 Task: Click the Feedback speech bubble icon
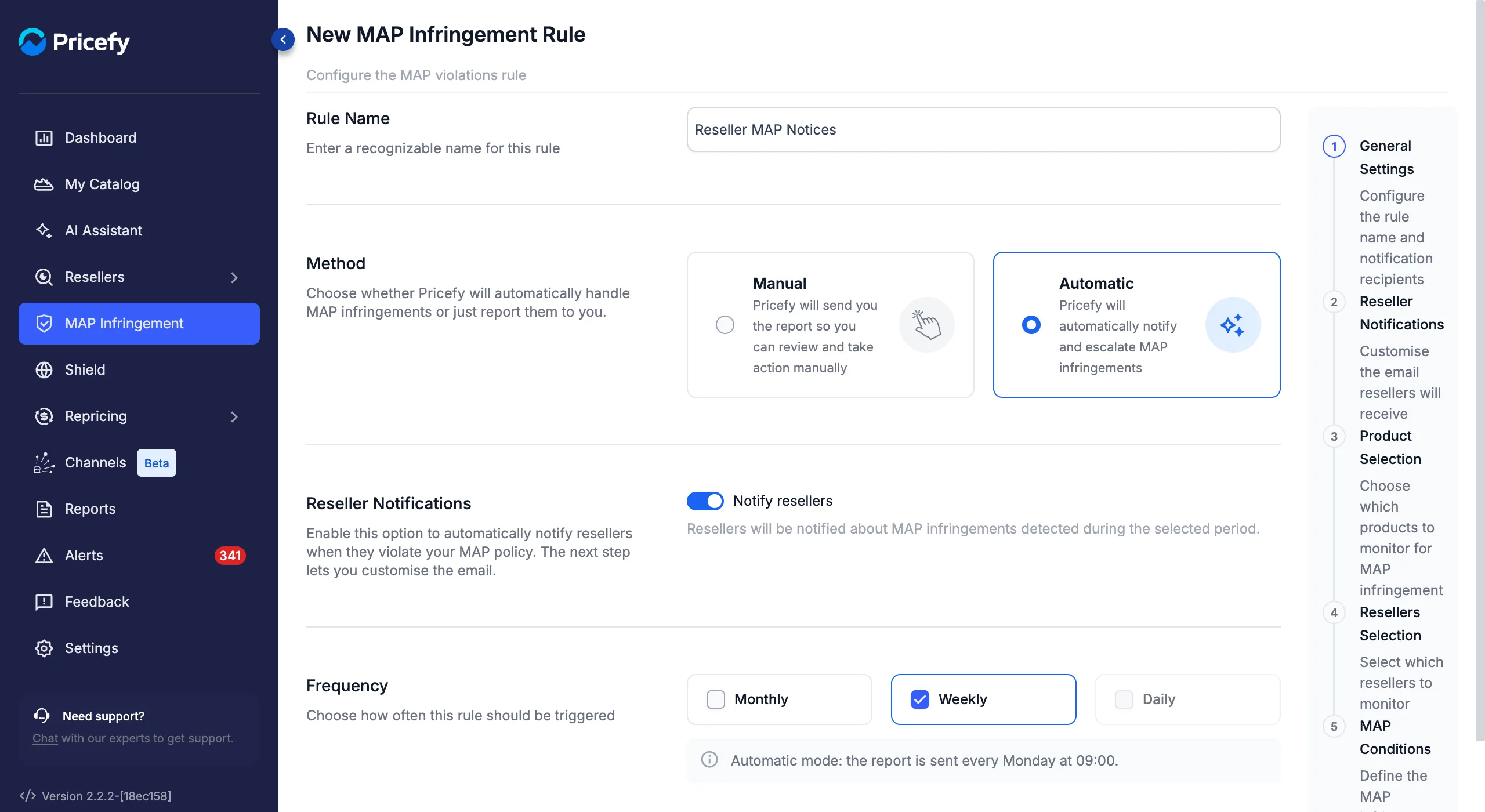tap(44, 602)
